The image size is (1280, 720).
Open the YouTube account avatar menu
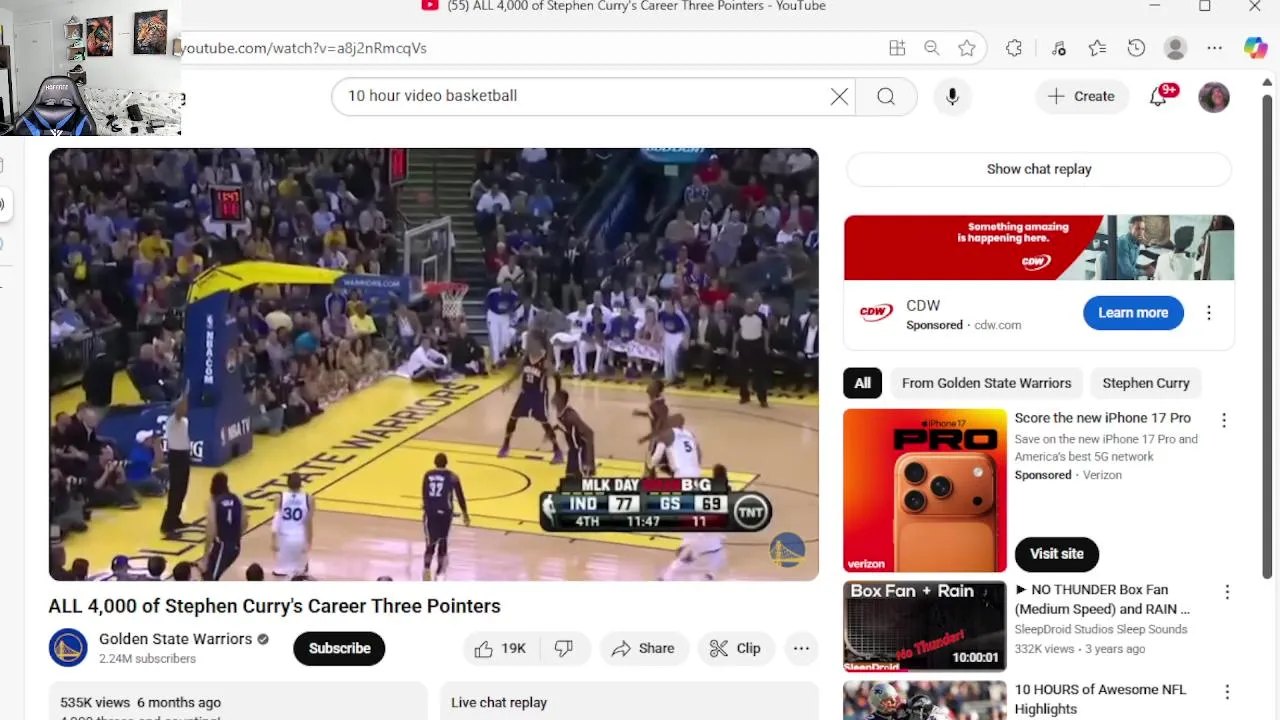[1213, 97]
